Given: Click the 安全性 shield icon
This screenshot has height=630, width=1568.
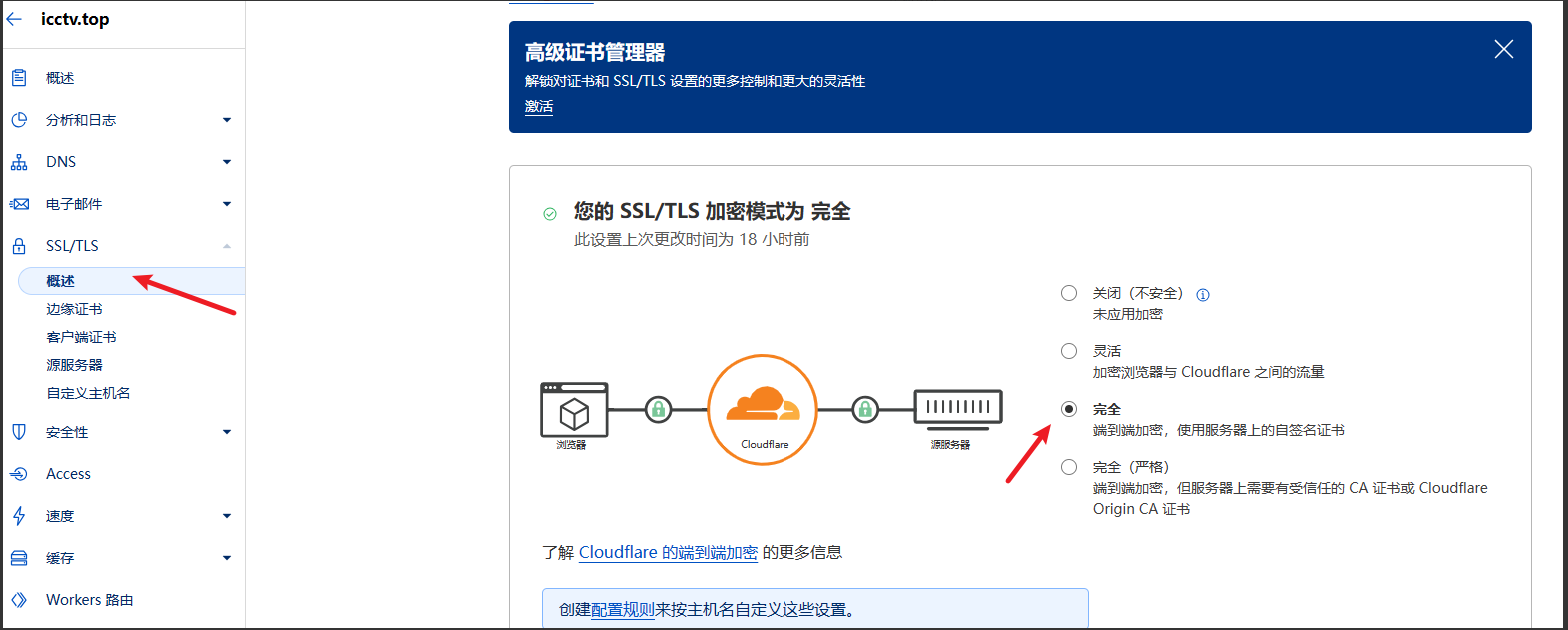Looking at the screenshot, I should [19, 432].
